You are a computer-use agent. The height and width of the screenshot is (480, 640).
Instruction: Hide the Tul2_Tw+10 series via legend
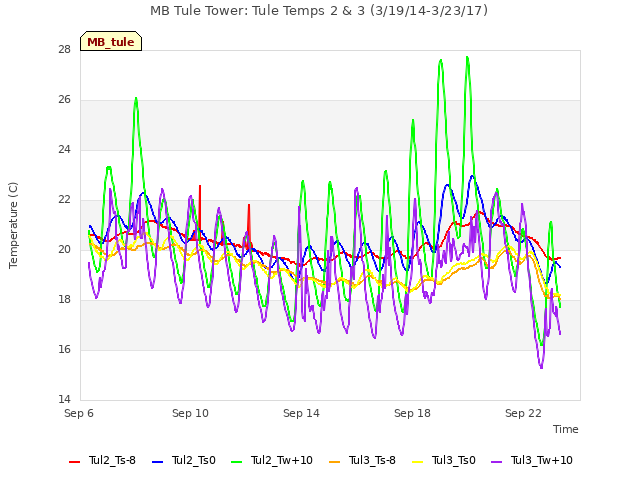(x=272, y=460)
